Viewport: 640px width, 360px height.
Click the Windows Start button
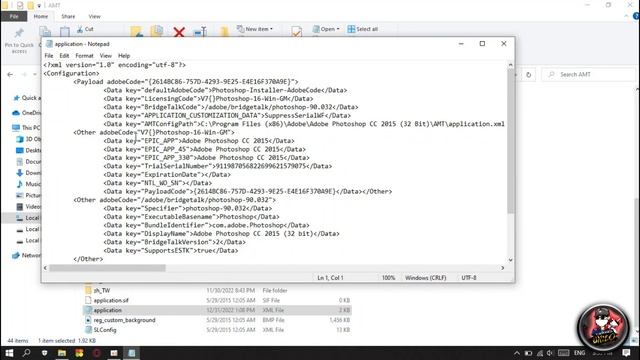(9, 353)
